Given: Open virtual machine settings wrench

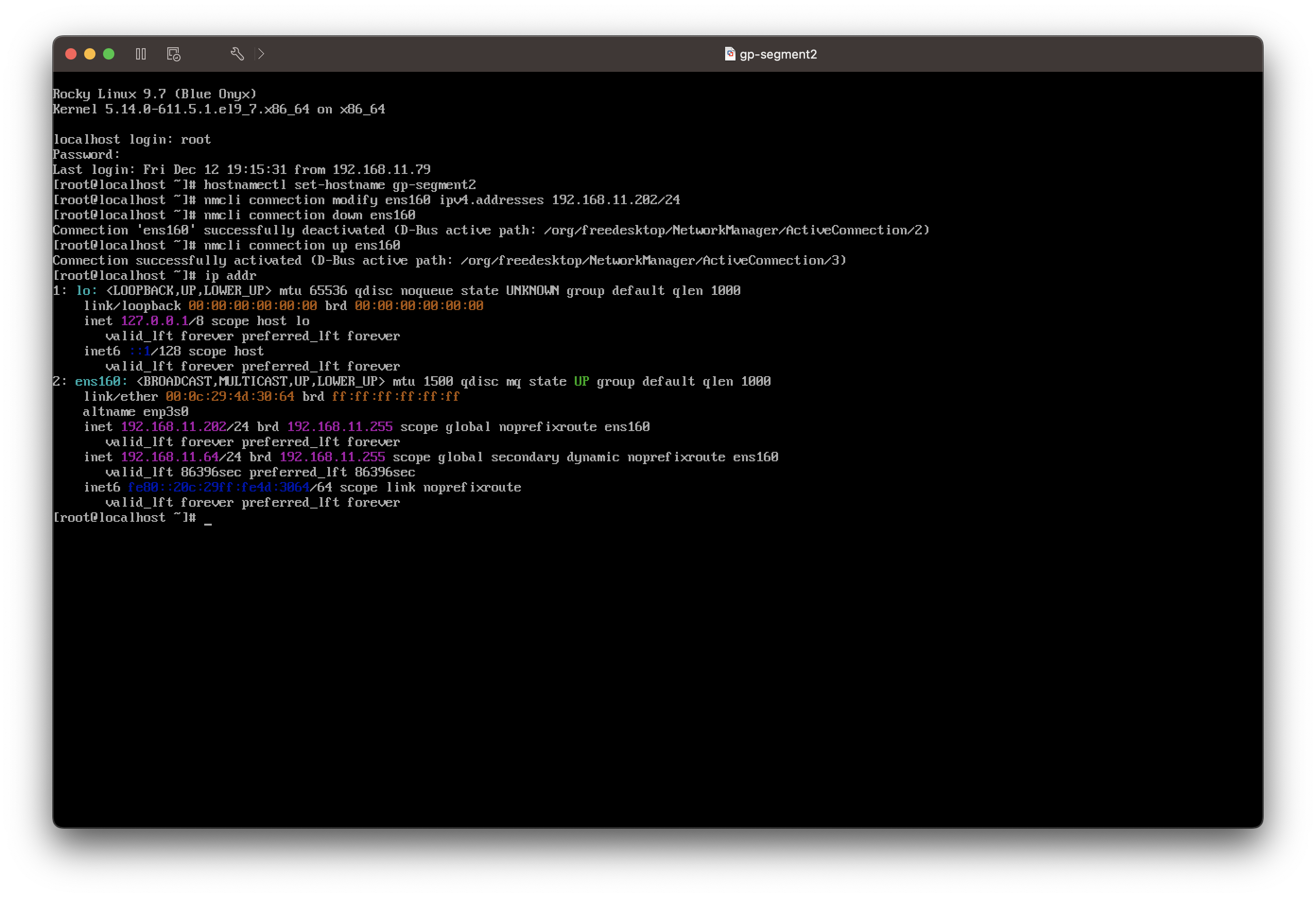Looking at the screenshot, I should pyautogui.click(x=237, y=54).
